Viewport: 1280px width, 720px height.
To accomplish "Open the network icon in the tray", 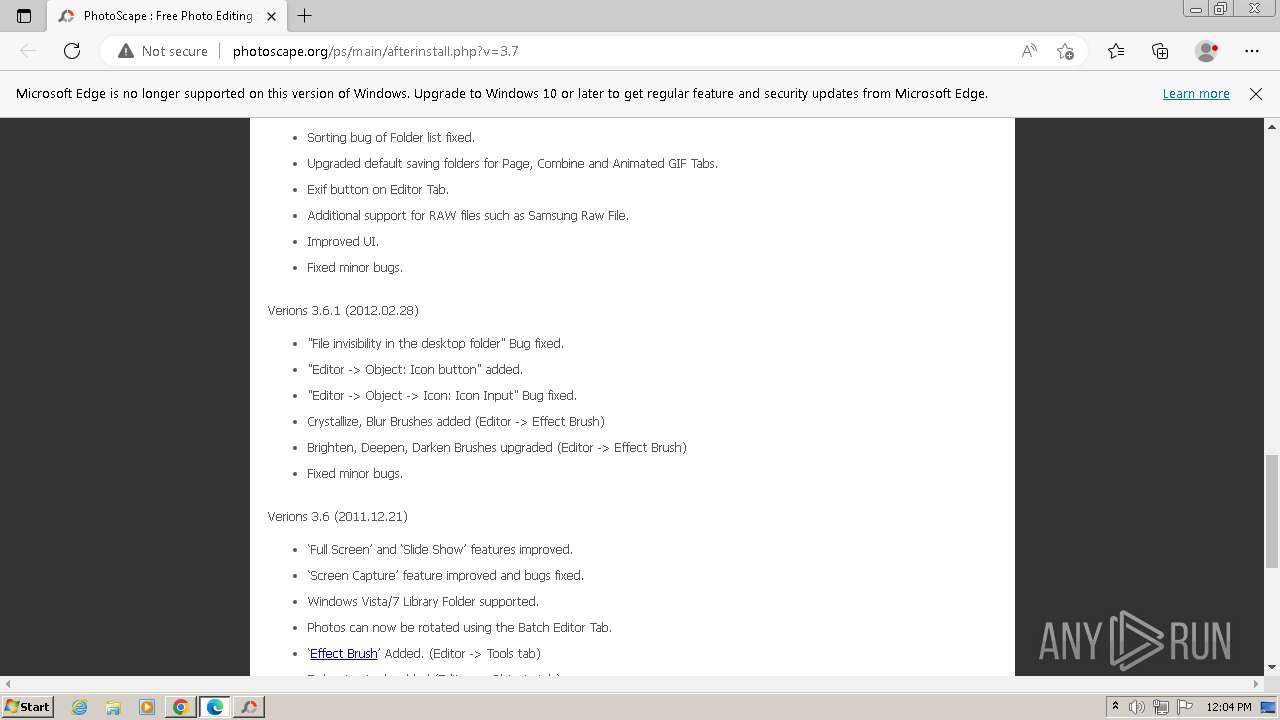I will point(1161,707).
